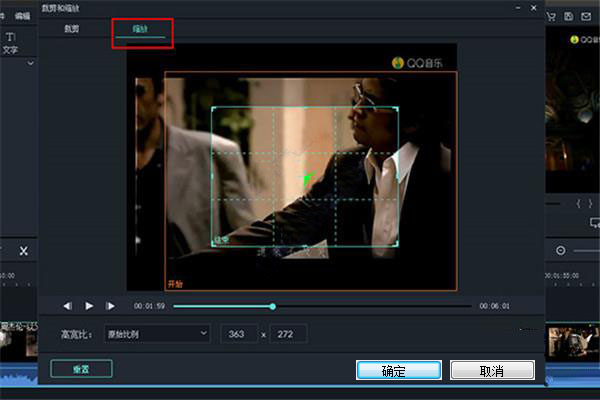Image resolution: width=600 pixels, height=400 pixels.
Task: Click the 重置 reset button
Action: click(x=81, y=369)
